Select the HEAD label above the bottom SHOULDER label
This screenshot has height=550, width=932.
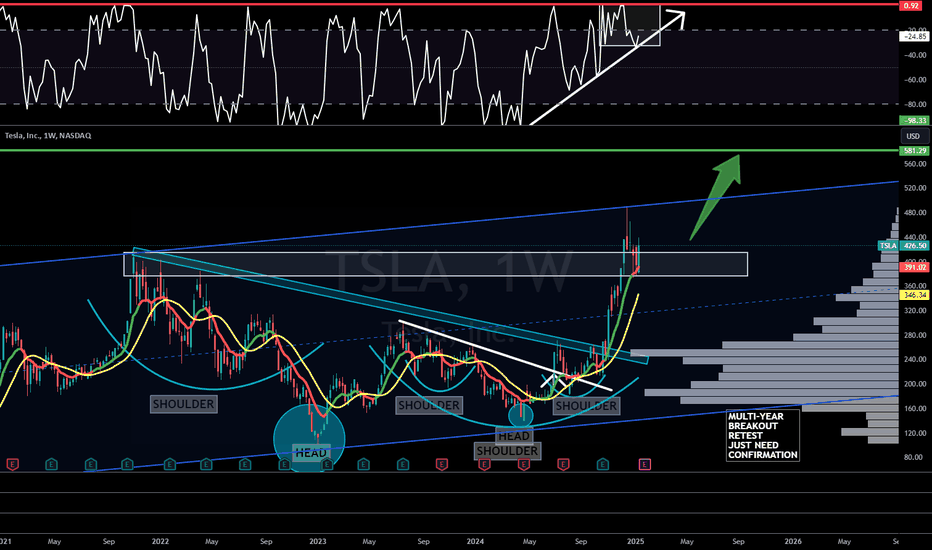pos(514,436)
